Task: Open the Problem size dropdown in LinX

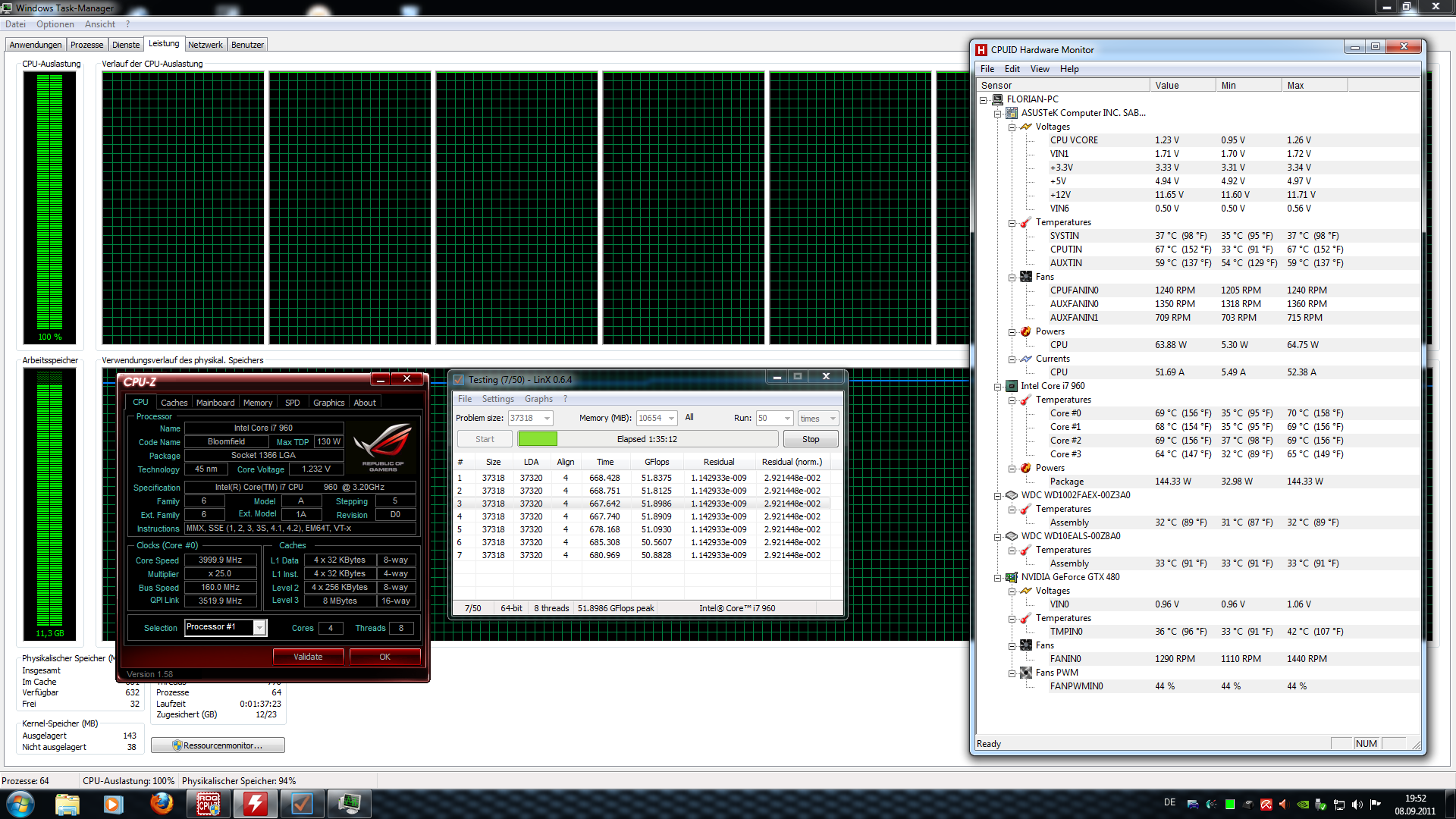Action: tap(547, 419)
